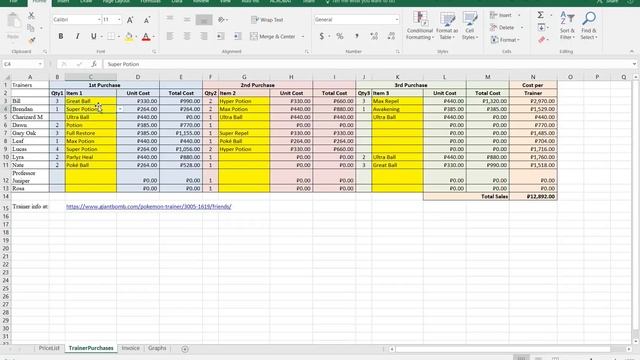The width and height of the screenshot is (640, 360).
Task: Click the Borders icon
Action: [x=111, y=36]
